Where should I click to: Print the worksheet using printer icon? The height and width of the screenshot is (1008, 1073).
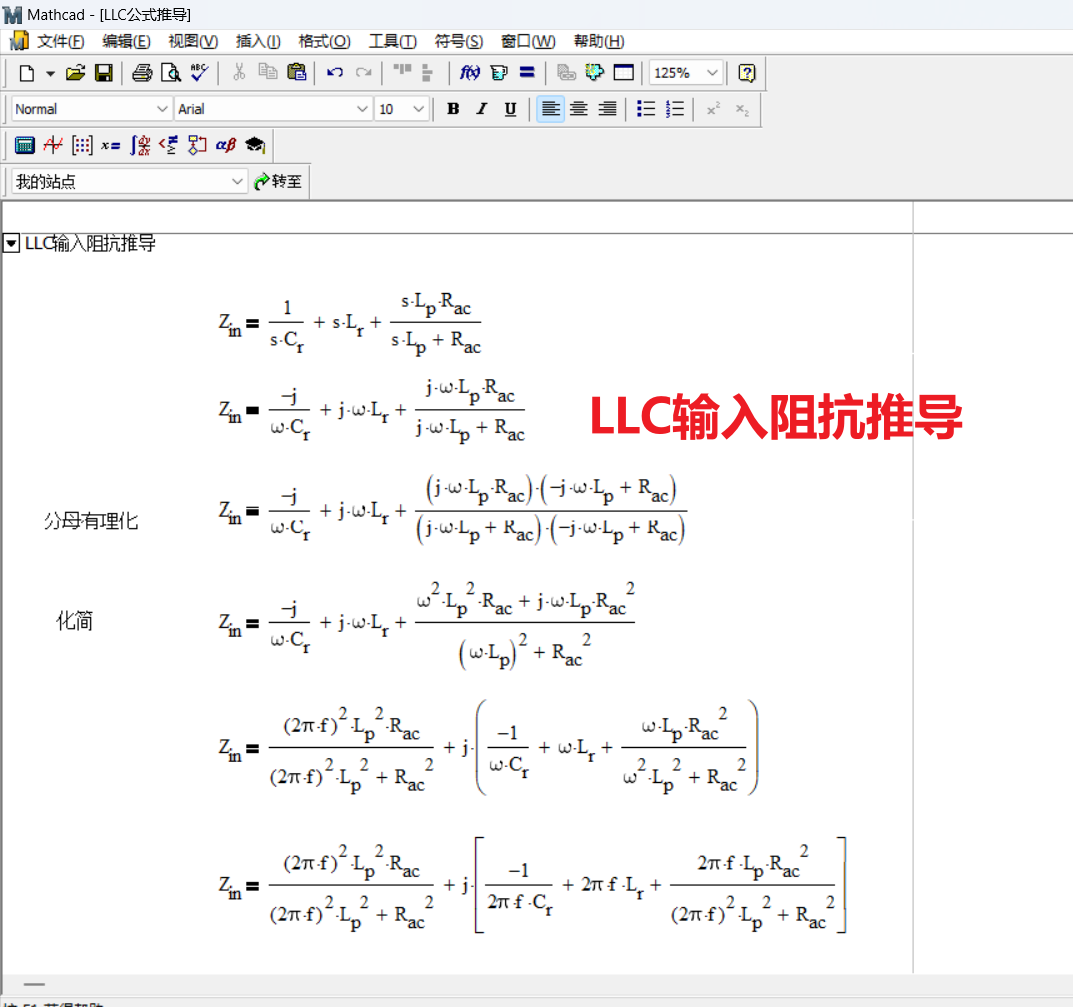point(142,73)
